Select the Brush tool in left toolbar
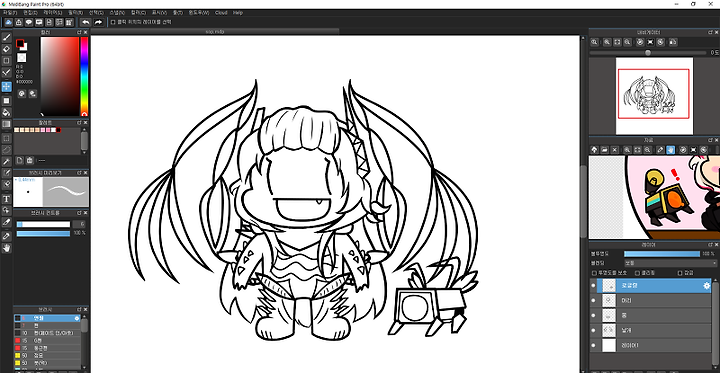The width and height of the screenshot is (720, 373). click(6, 37)
